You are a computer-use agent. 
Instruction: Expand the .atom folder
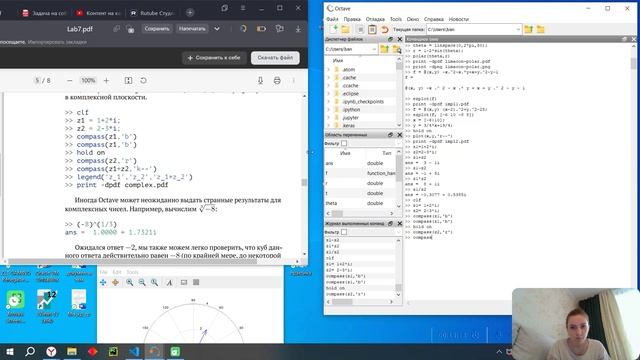[328, 69]
